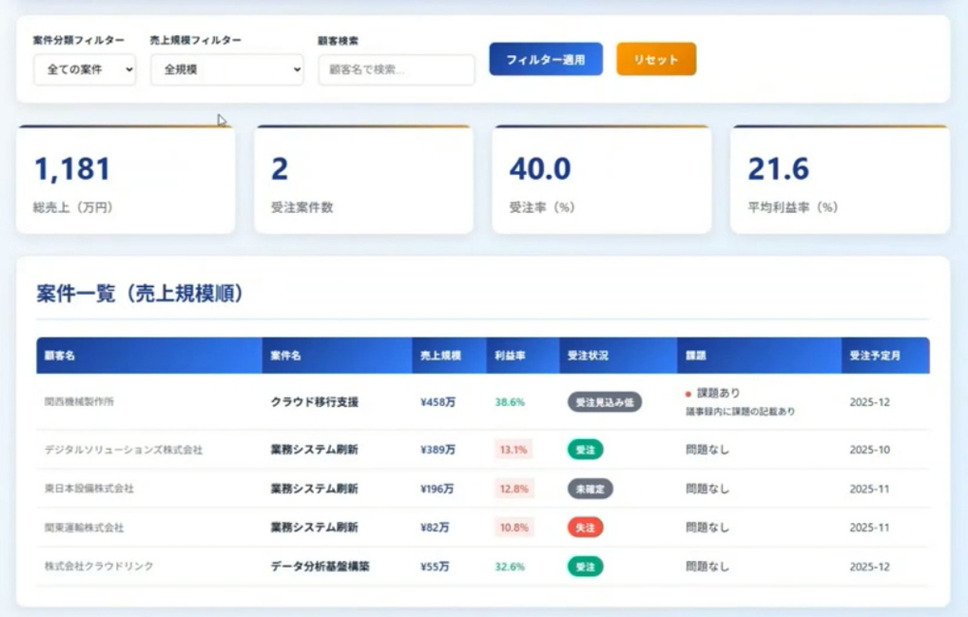Image resolution: width=968 pixels, height=617 pixels.
Task: Click the orange リセット button
Action: (x=656, y=60)
